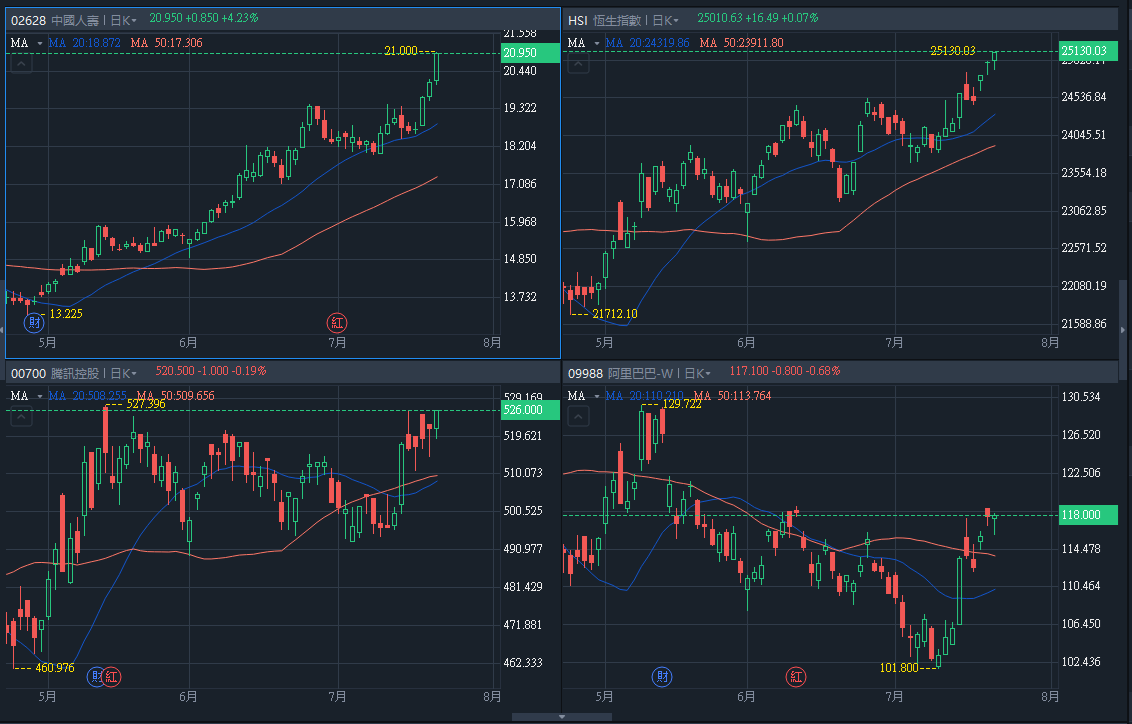The image size is (1132, 724).
Task: Click the 5月 date label in 阿里巴巴-W chart
Action: click(604, 696)
